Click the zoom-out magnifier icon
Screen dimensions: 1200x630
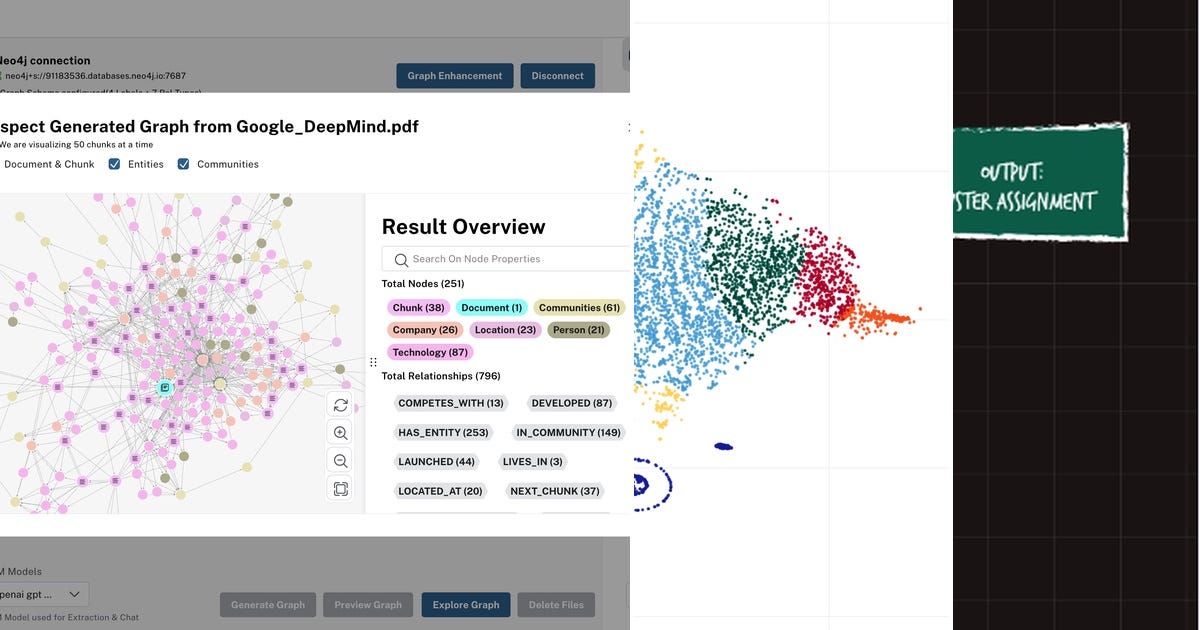pos(340,460)
